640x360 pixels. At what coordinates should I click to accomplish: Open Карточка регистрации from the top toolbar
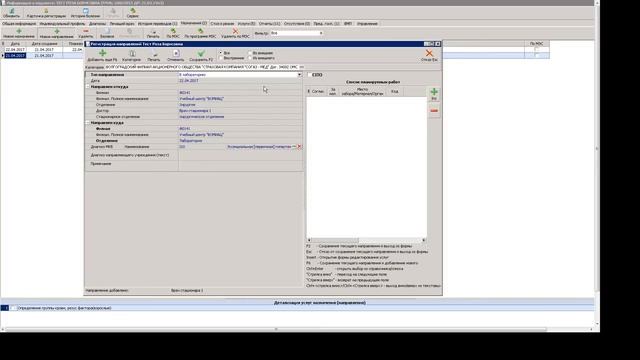[46, 13]
